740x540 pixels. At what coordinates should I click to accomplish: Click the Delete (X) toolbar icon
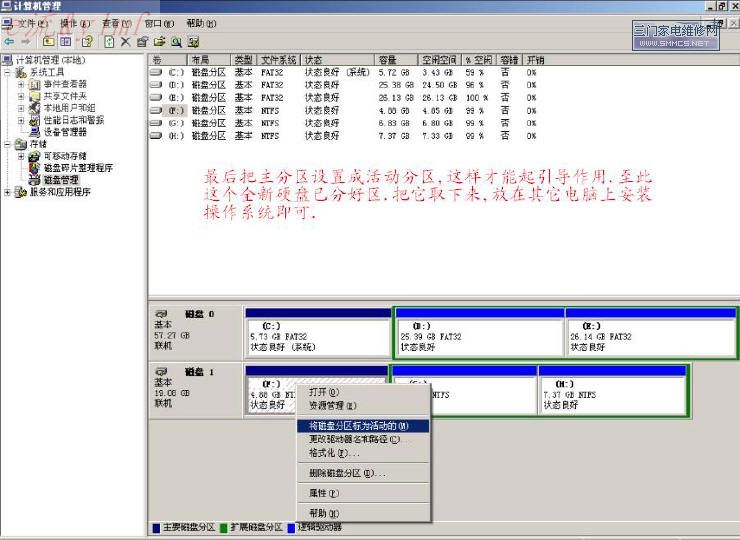[125, 42]
